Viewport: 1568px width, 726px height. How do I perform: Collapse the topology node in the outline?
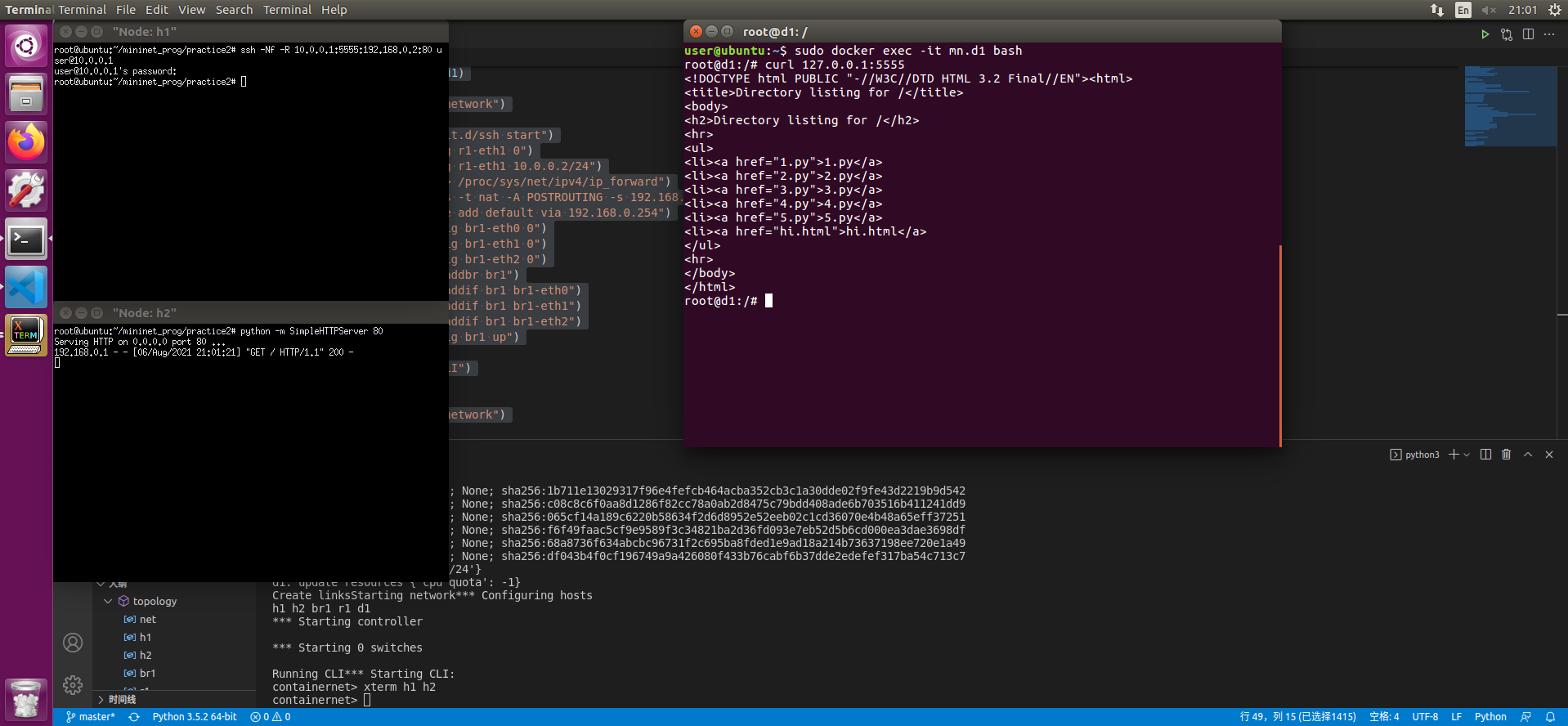click(108, 601)
